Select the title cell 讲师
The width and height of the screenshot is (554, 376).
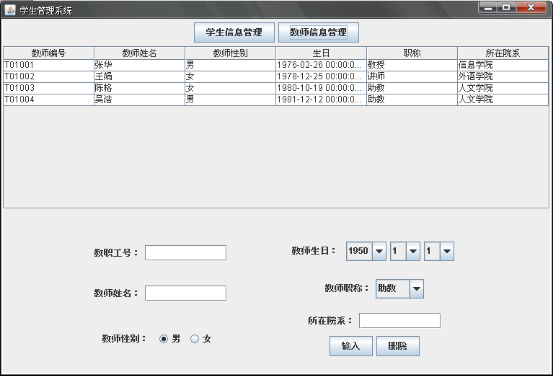[x=412, y=77]
